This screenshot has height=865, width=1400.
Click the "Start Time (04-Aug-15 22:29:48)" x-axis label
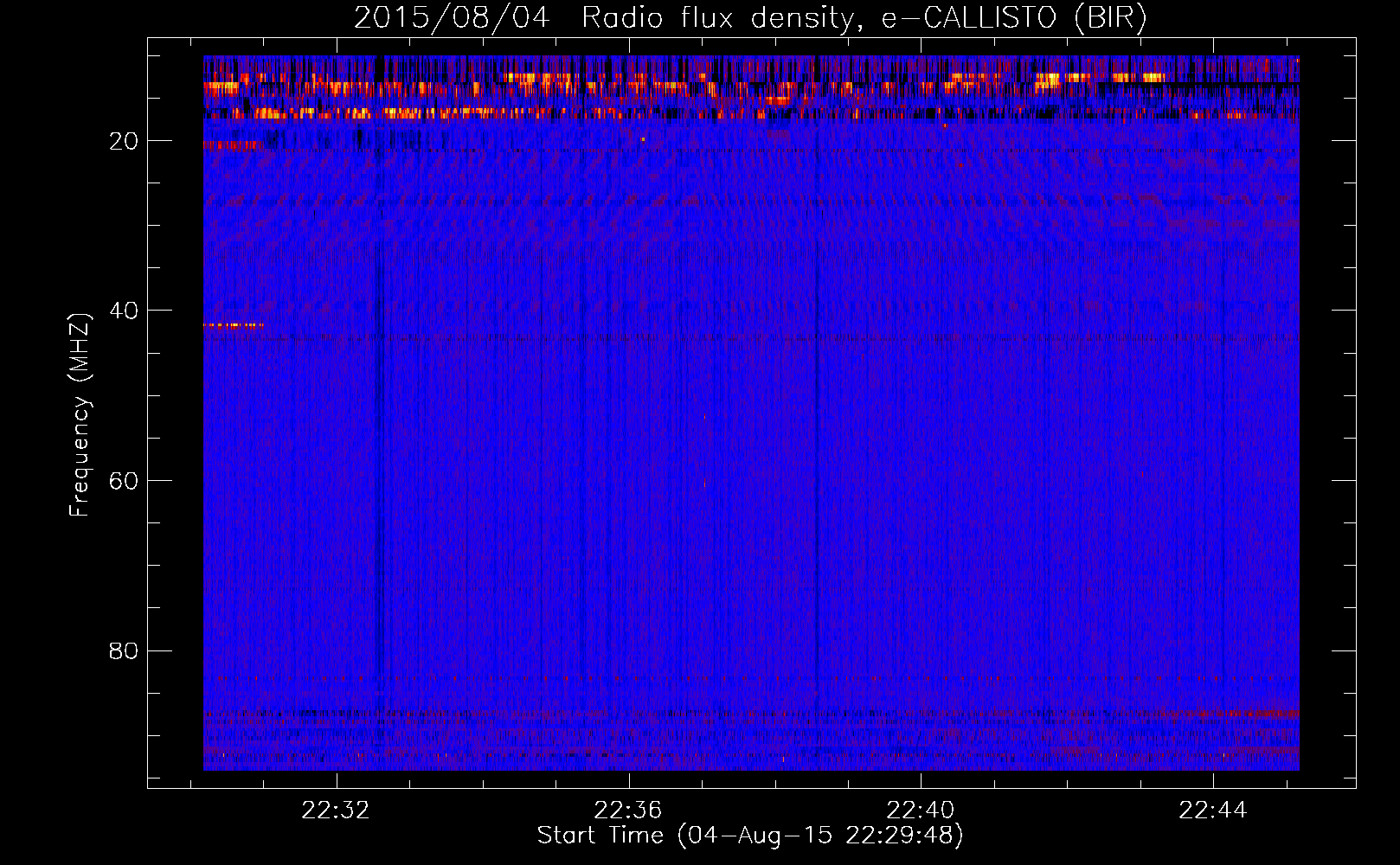750,836
